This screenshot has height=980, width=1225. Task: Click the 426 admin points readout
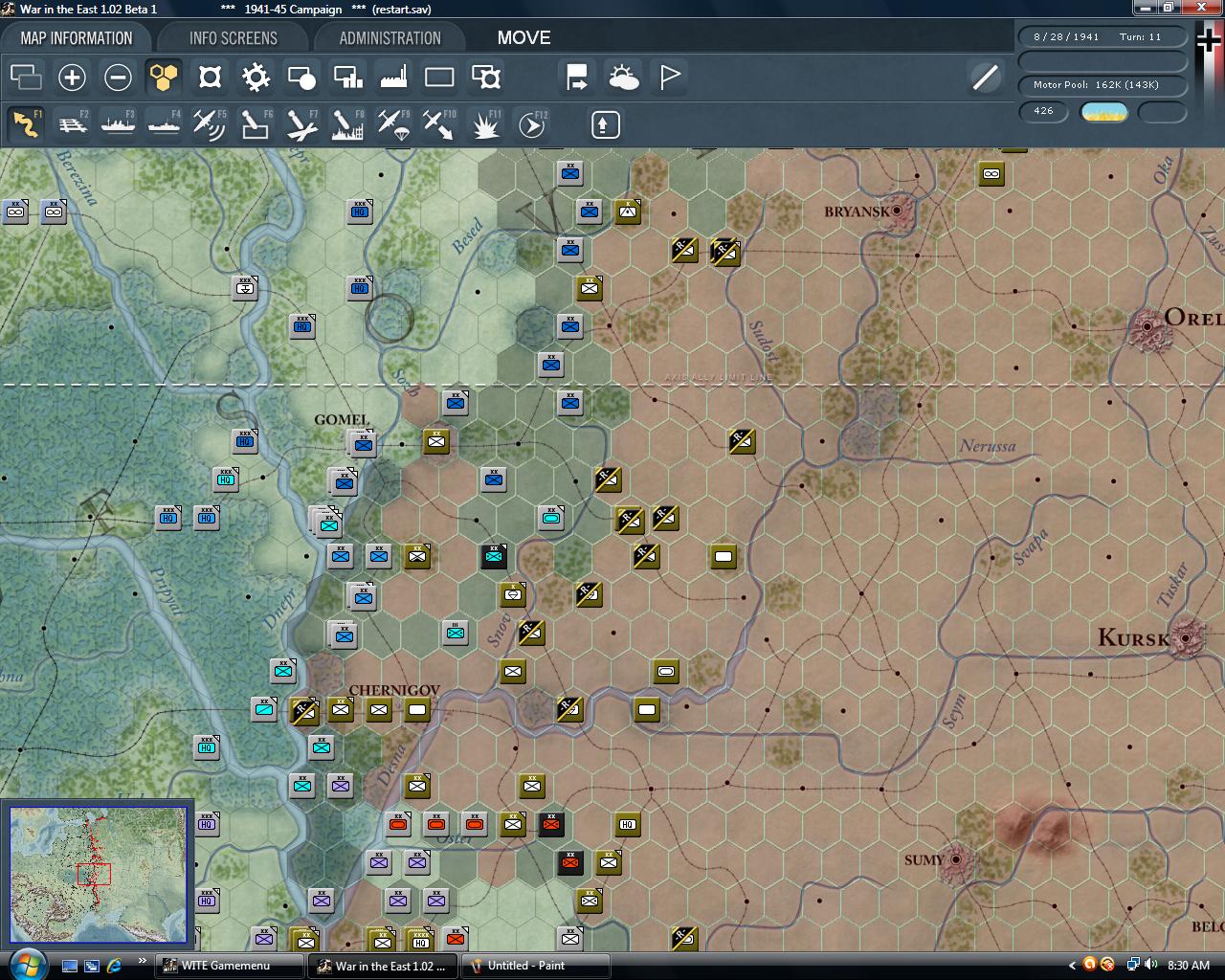coord(1044,111)
